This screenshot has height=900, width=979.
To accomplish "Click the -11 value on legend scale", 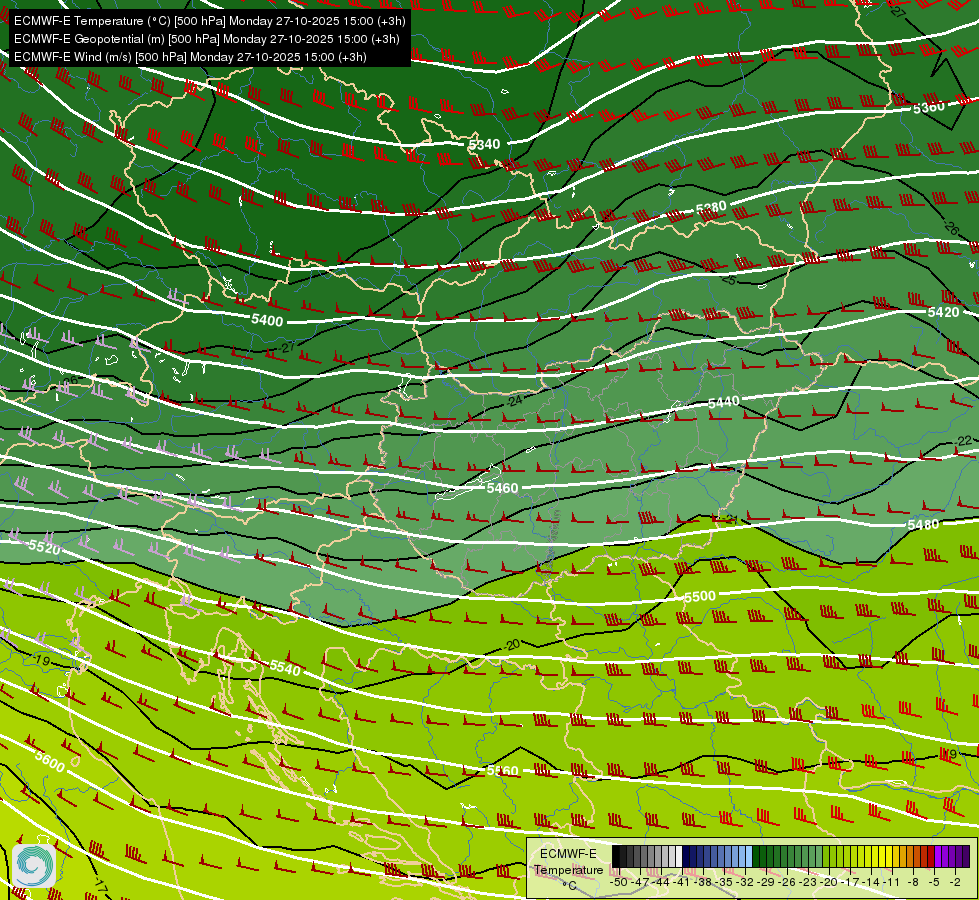I will 892,882.
